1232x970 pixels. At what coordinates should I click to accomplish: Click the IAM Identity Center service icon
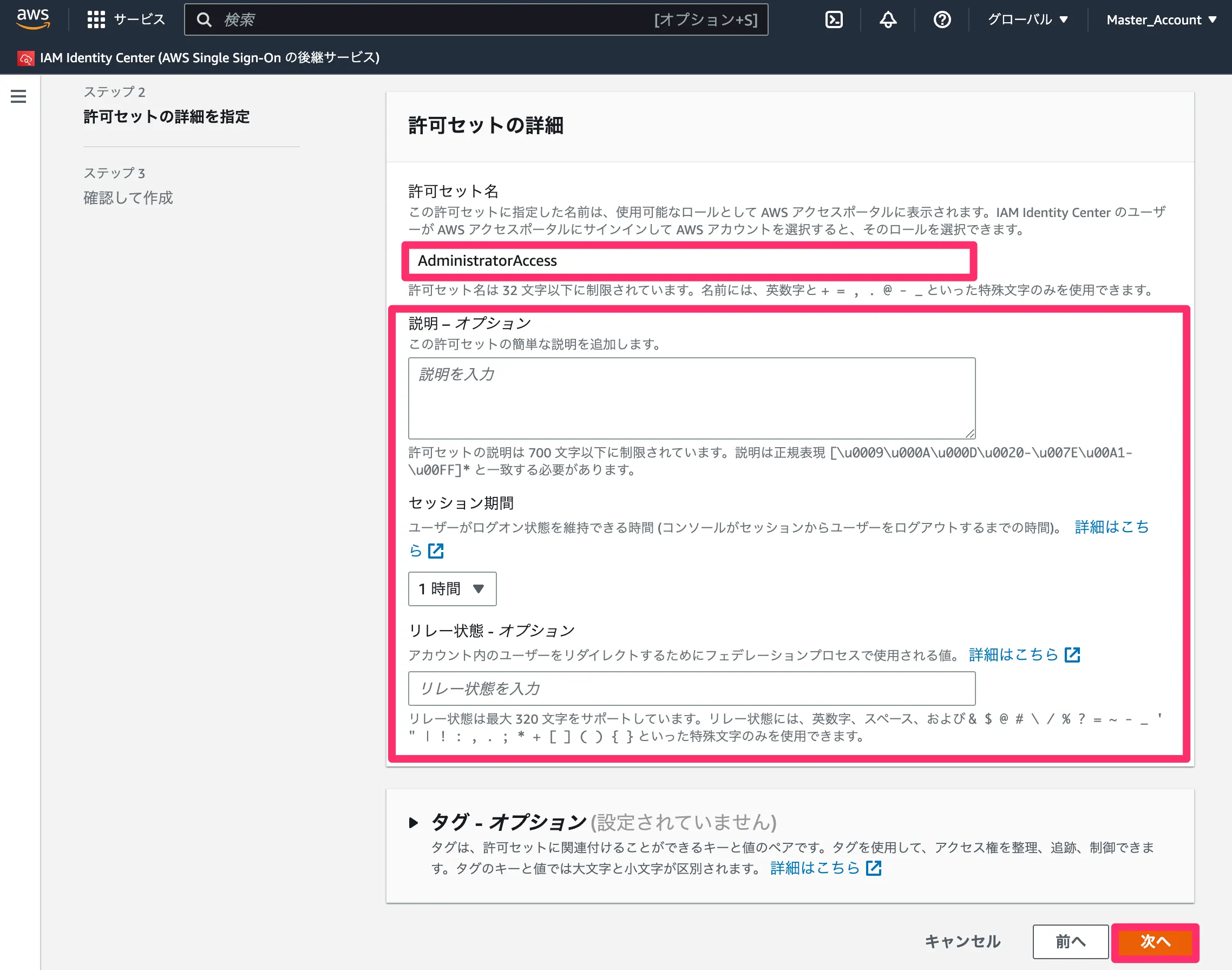25,58
